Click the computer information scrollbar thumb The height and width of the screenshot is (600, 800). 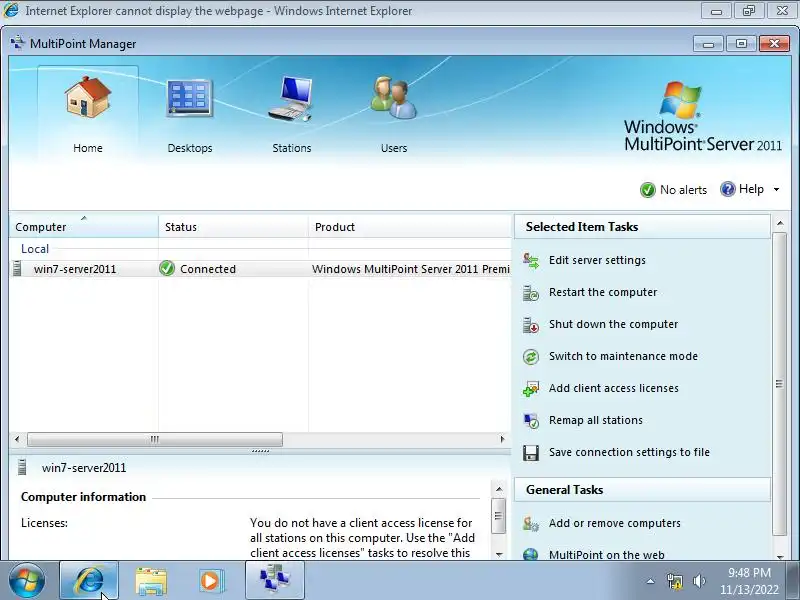[499, 516]
